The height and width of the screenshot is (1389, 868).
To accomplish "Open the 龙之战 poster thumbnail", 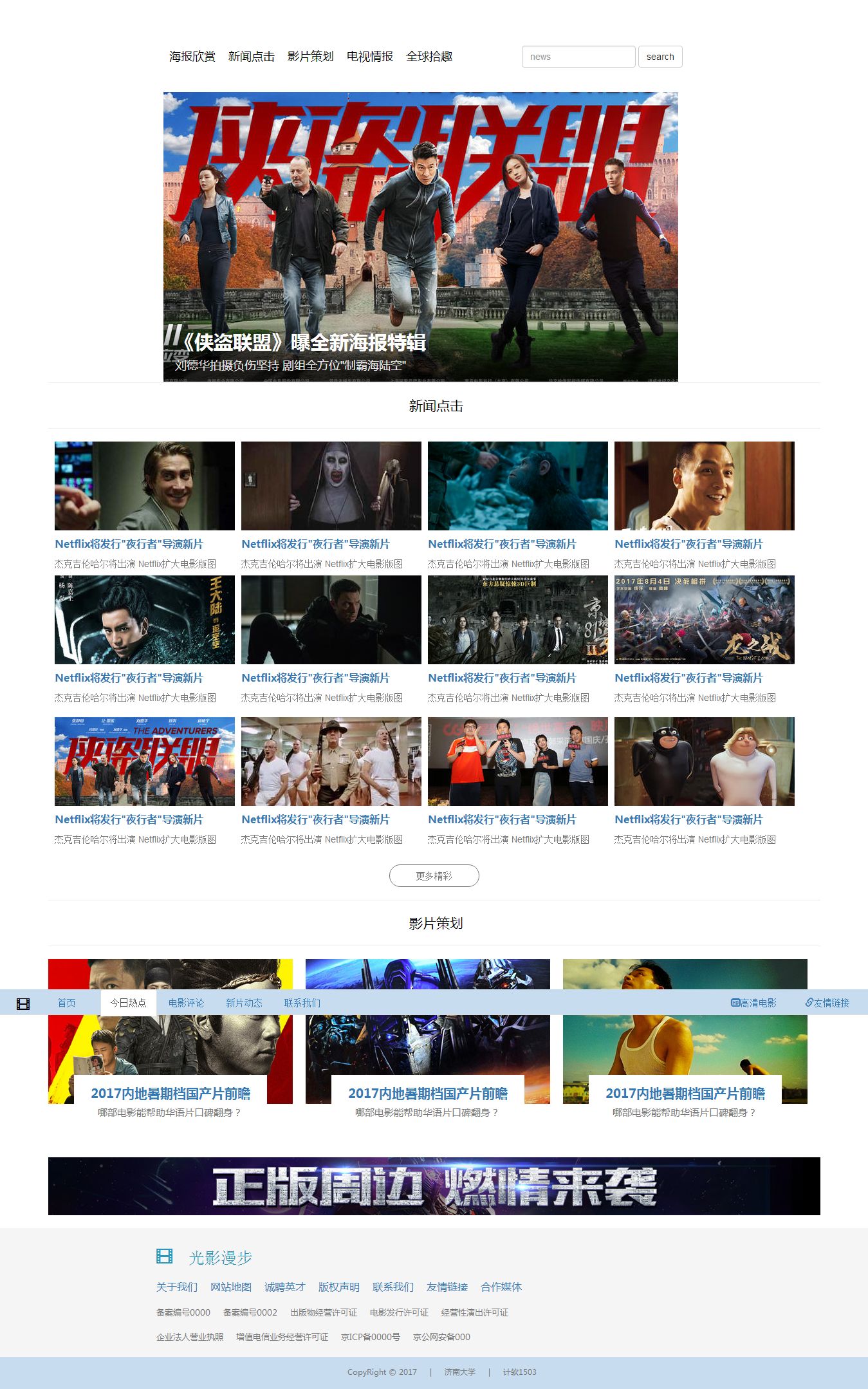I will coord(705,620).
